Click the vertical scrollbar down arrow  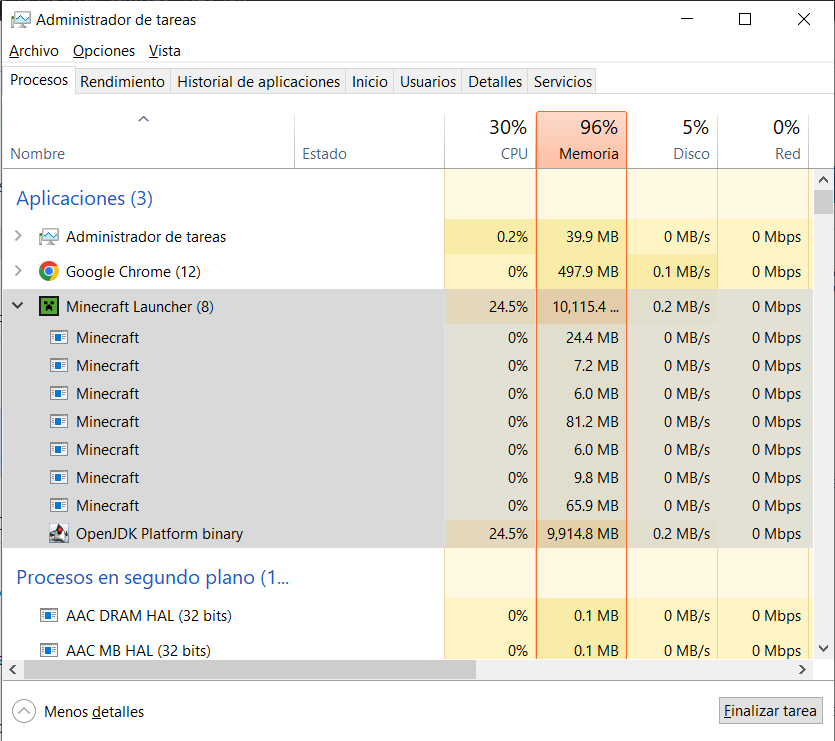(823, 650)
